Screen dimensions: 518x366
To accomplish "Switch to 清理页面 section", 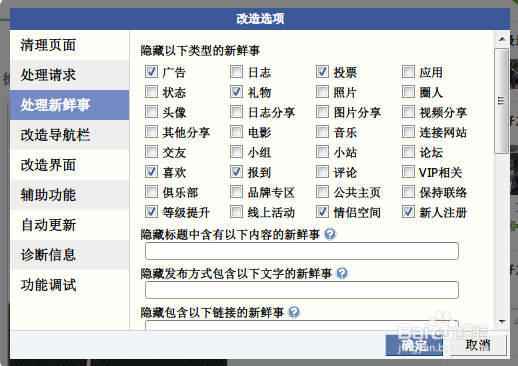I will (x=70, y=45).
